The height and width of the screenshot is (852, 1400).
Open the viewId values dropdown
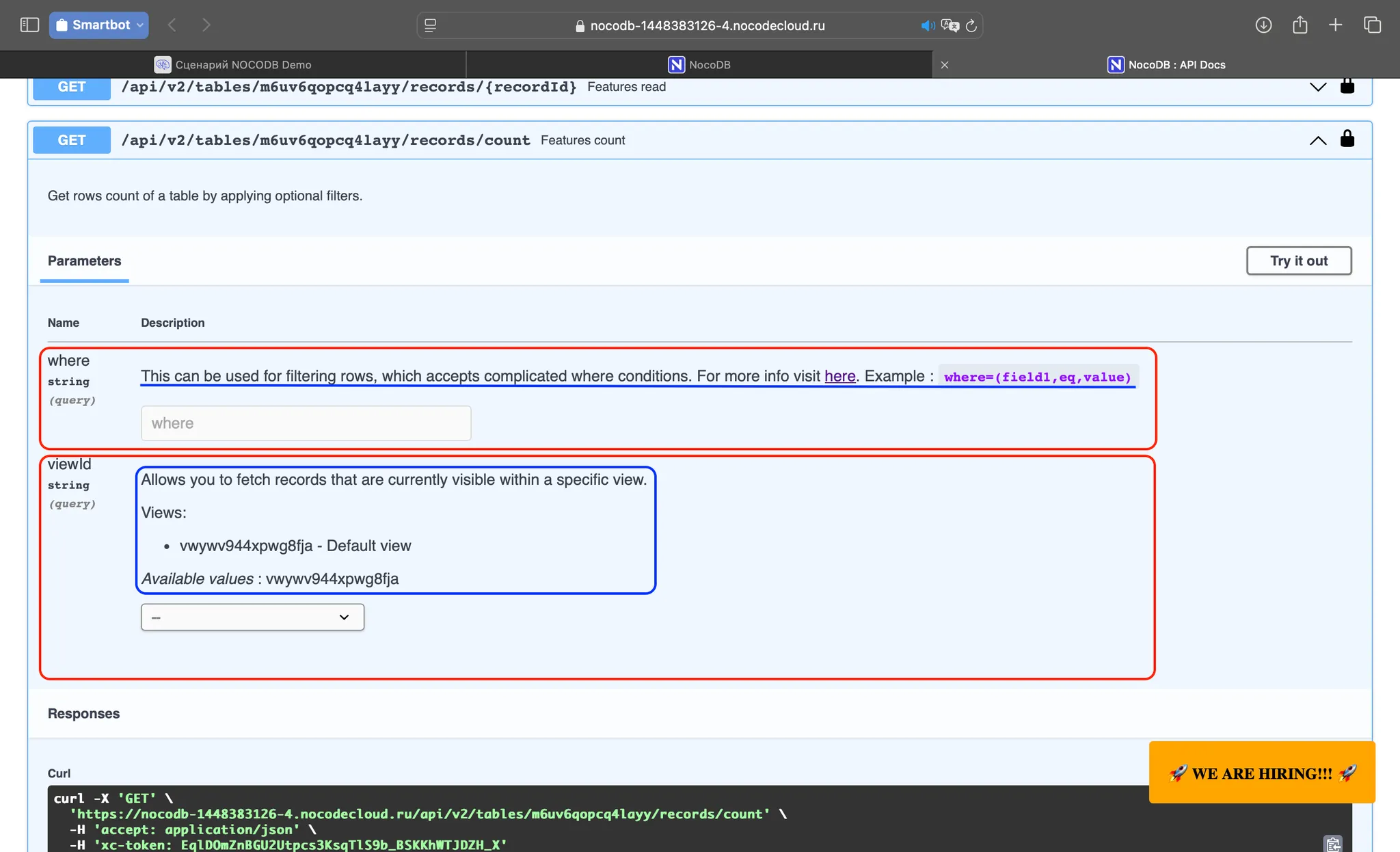tap(252, 617)
